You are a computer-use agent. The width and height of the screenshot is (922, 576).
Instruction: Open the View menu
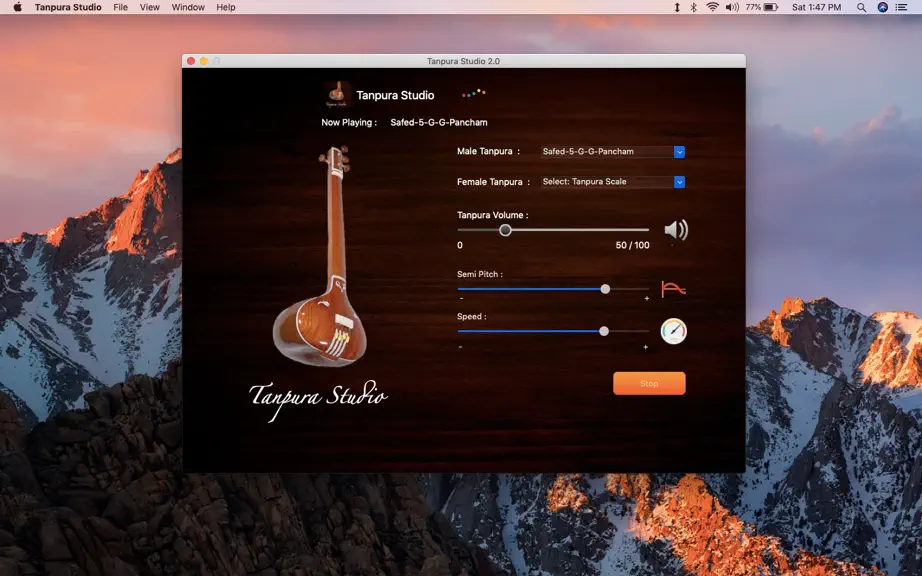[x=149, y=7]
